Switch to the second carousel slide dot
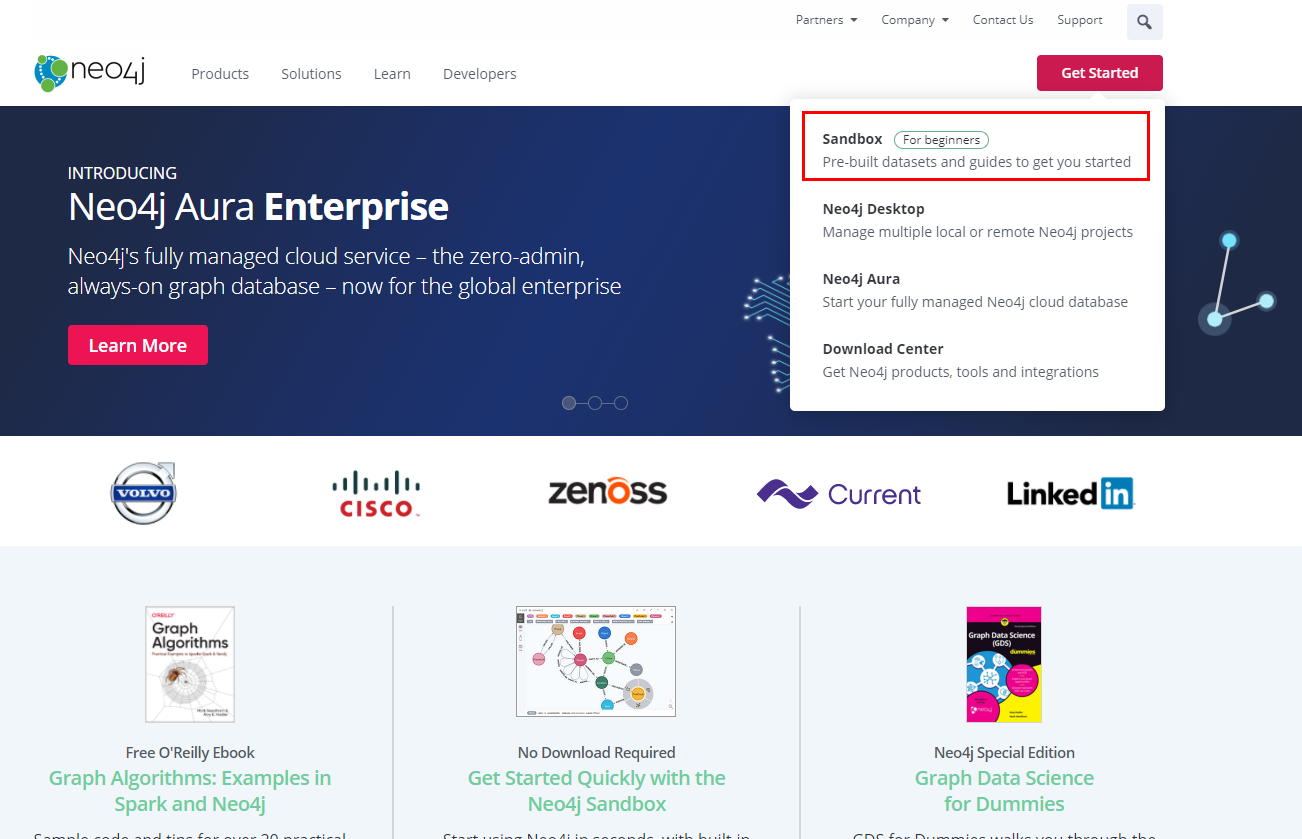 coord(595,403)
